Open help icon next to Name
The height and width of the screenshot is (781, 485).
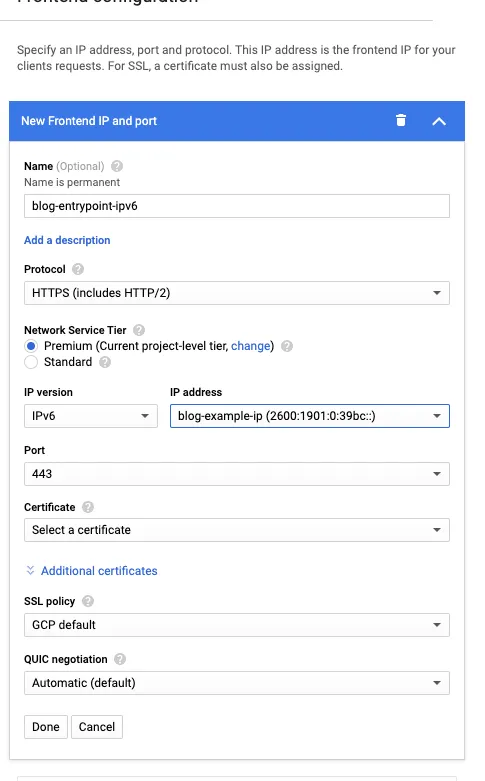tap(117, 166)
